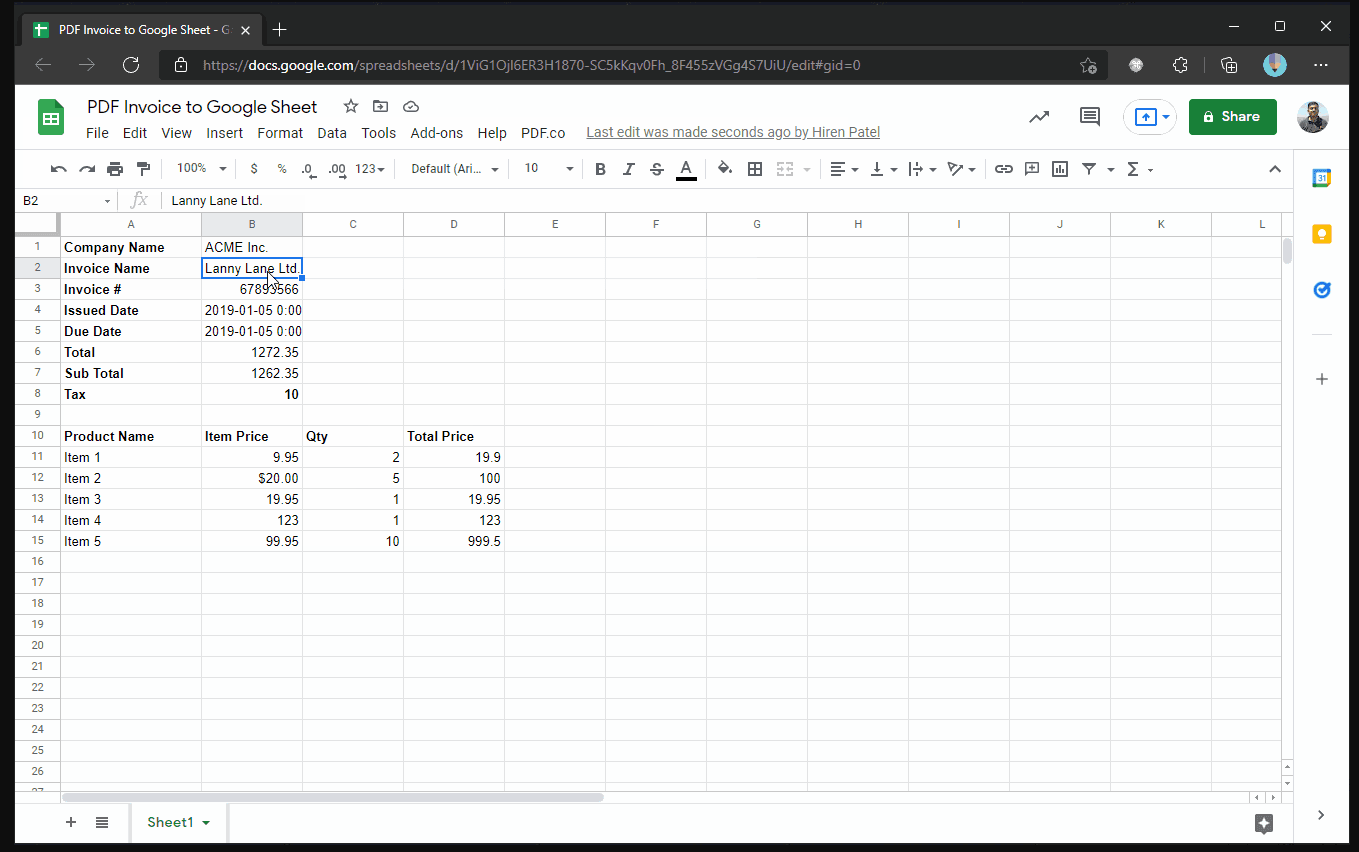Click the print icon in toolbar
Image resolution: width=1359 pixels, height=852 pixels.
(115, 169)
